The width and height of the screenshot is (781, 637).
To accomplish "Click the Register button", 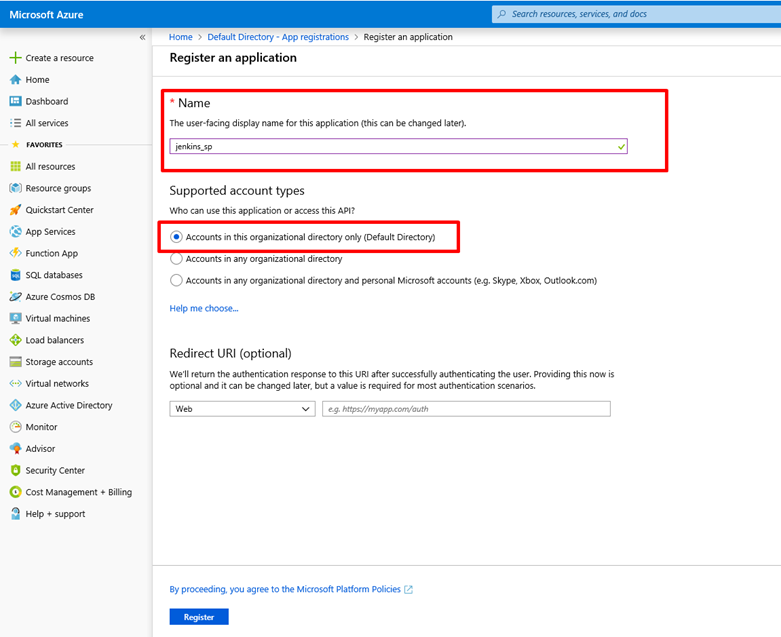I will [199, 617].
